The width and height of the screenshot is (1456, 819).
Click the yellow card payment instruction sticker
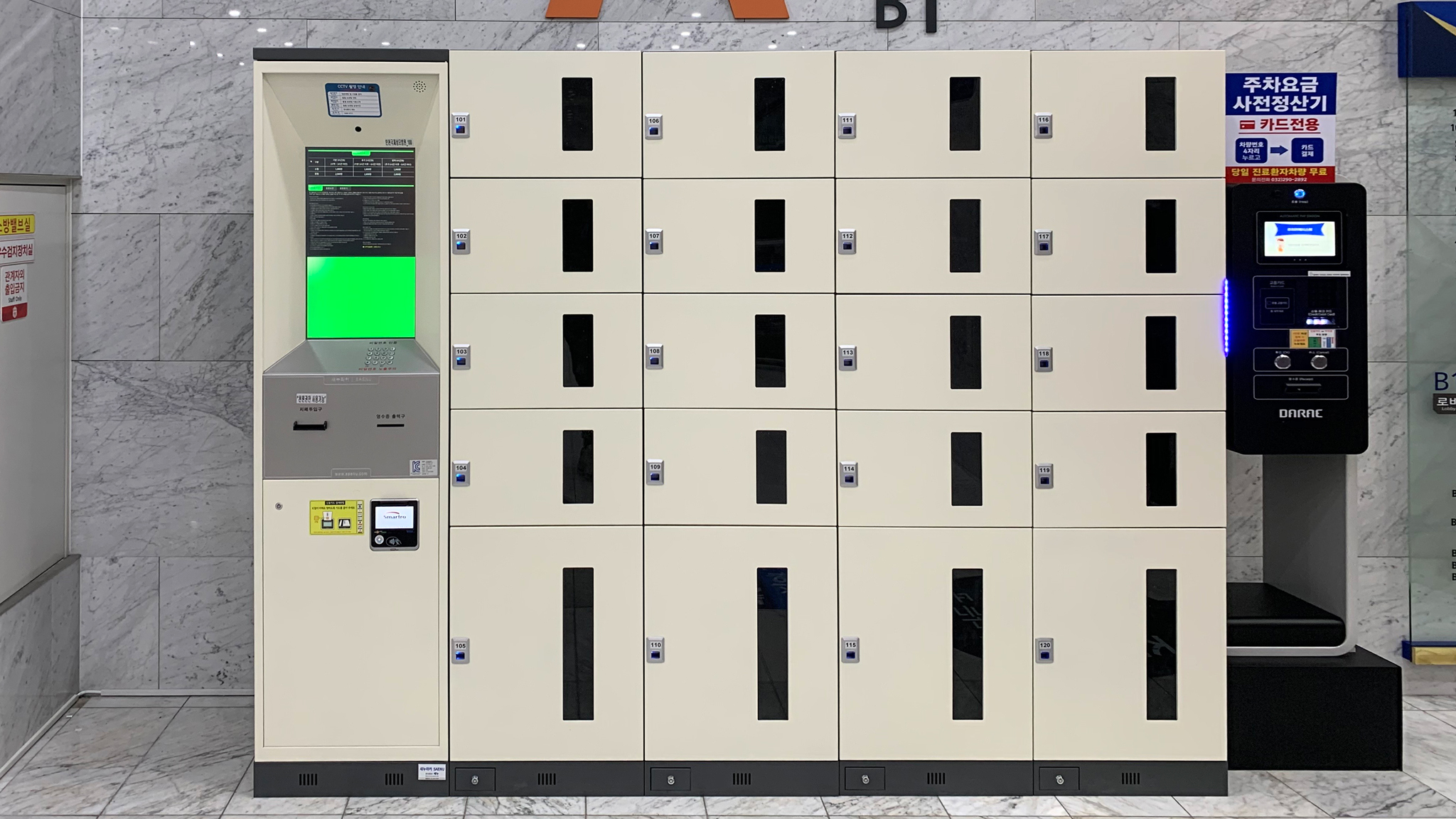336,517
